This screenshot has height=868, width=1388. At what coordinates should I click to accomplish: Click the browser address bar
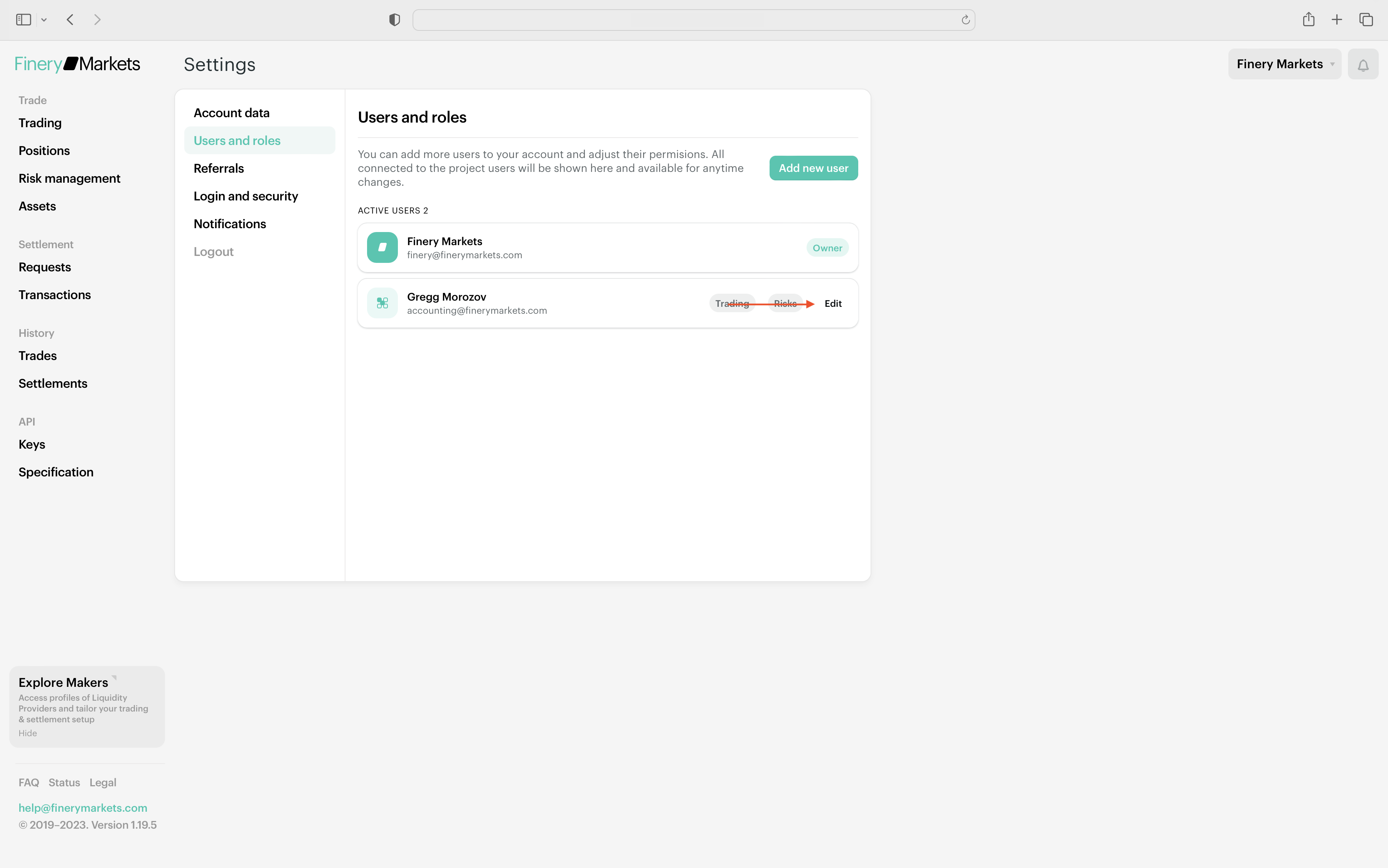pos(693,20)
